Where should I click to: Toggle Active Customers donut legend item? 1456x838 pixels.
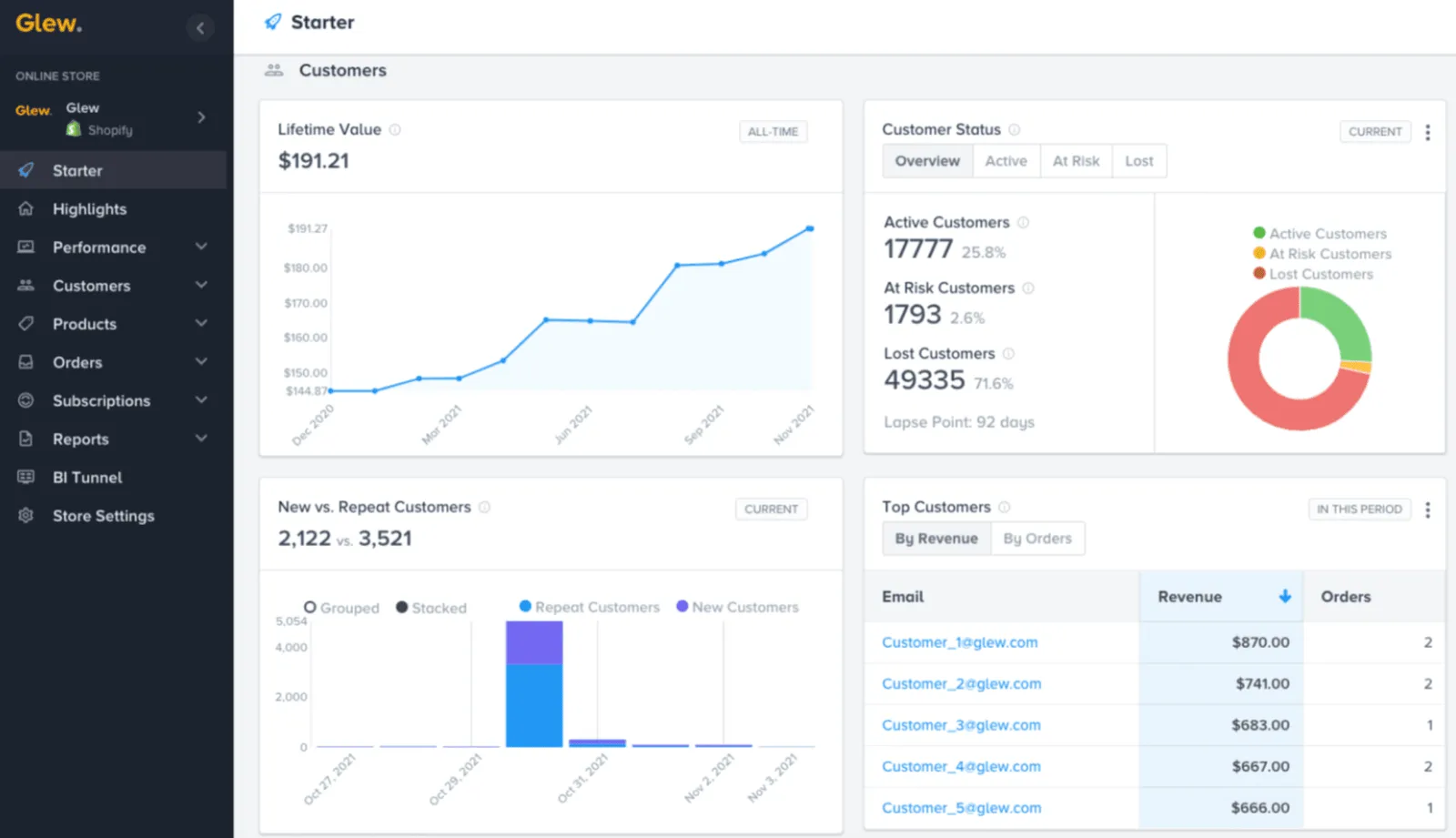1319,234
